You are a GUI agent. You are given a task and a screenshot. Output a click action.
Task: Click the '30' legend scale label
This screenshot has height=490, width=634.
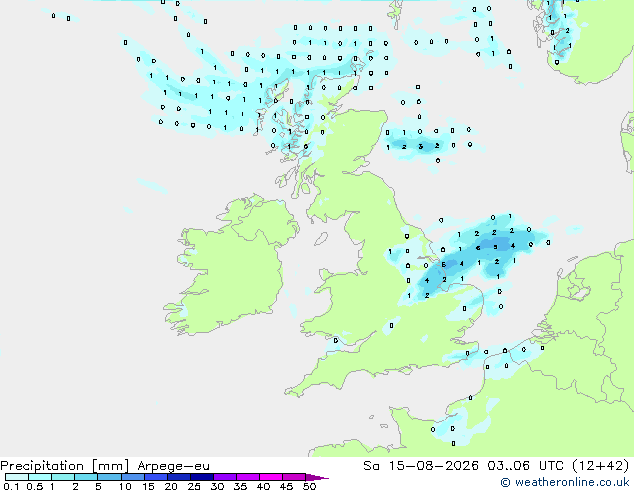pyautogui.click(x=217, y=486)
